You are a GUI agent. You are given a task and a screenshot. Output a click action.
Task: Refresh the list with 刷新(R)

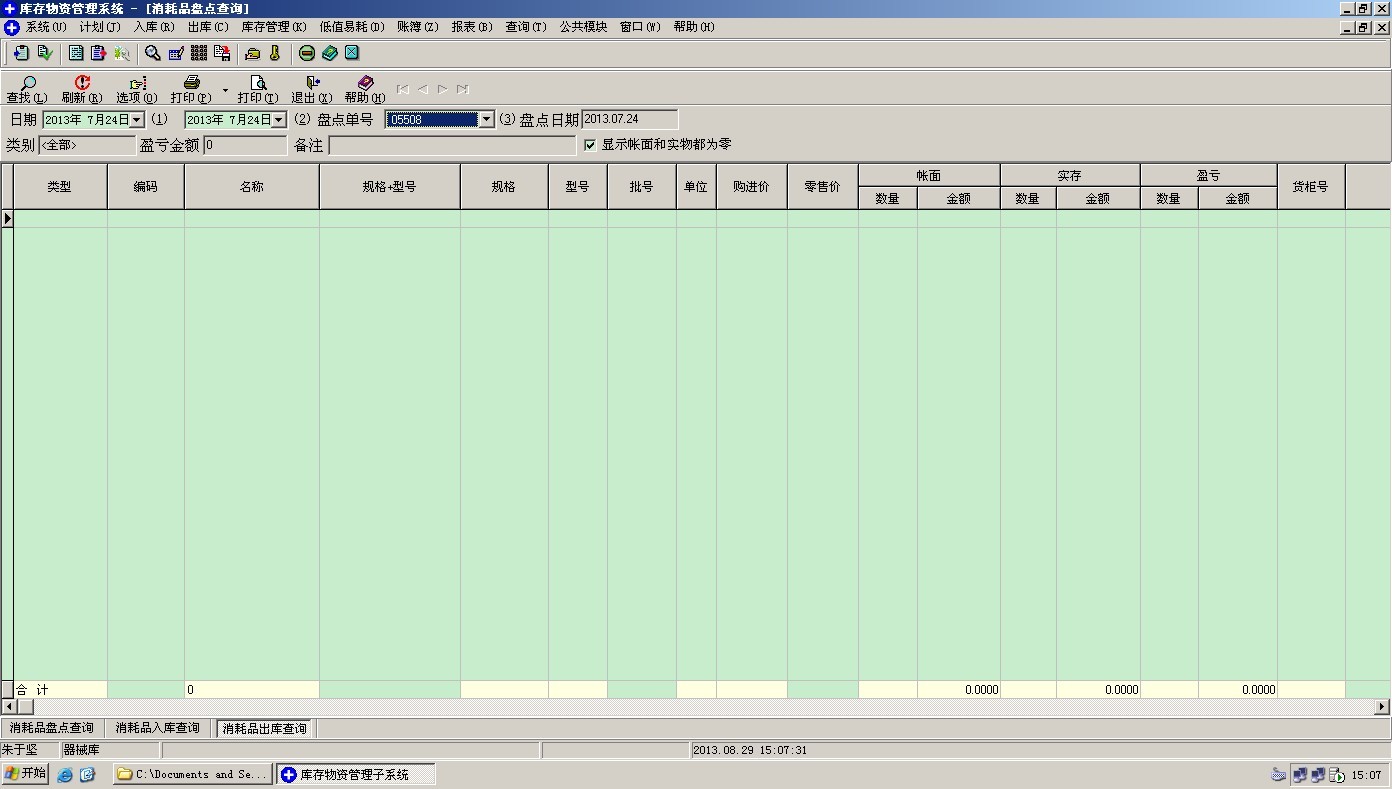point(82,90)
